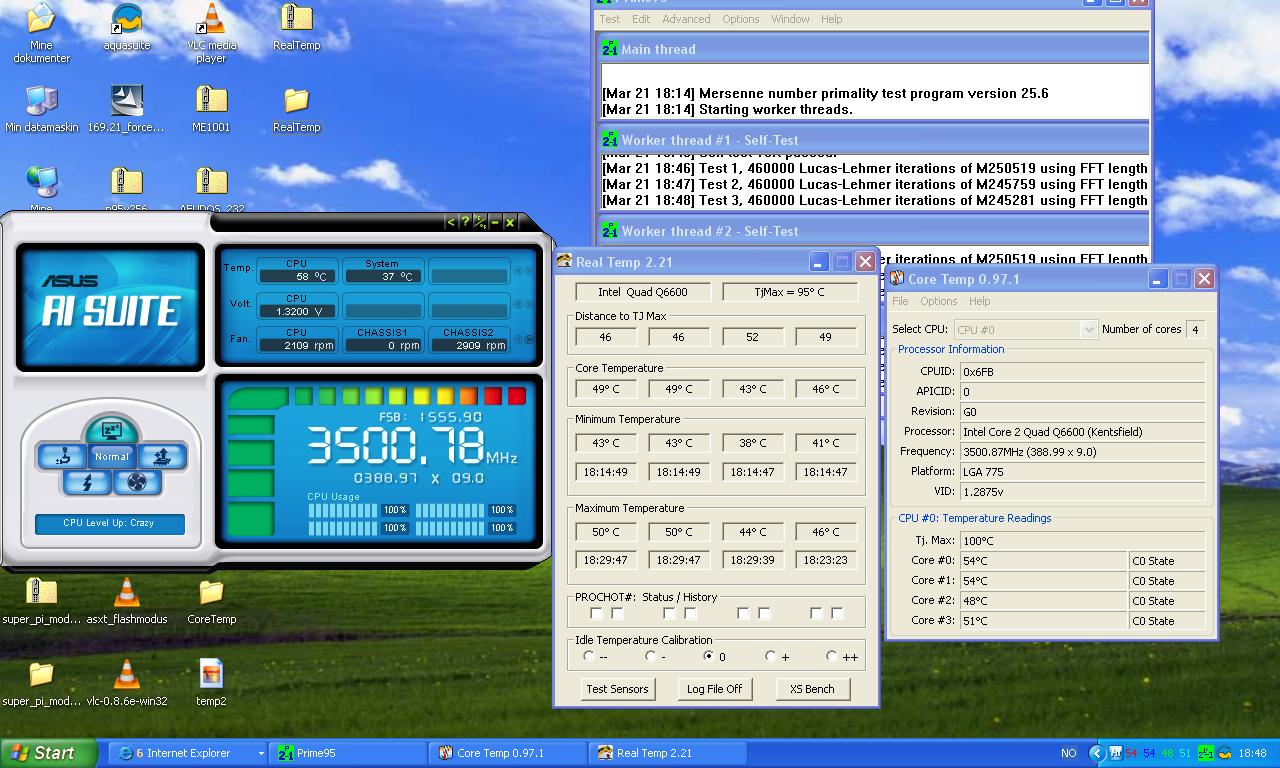
Task: Open the Help menu in Core Temp
Action: pos(979,301)
